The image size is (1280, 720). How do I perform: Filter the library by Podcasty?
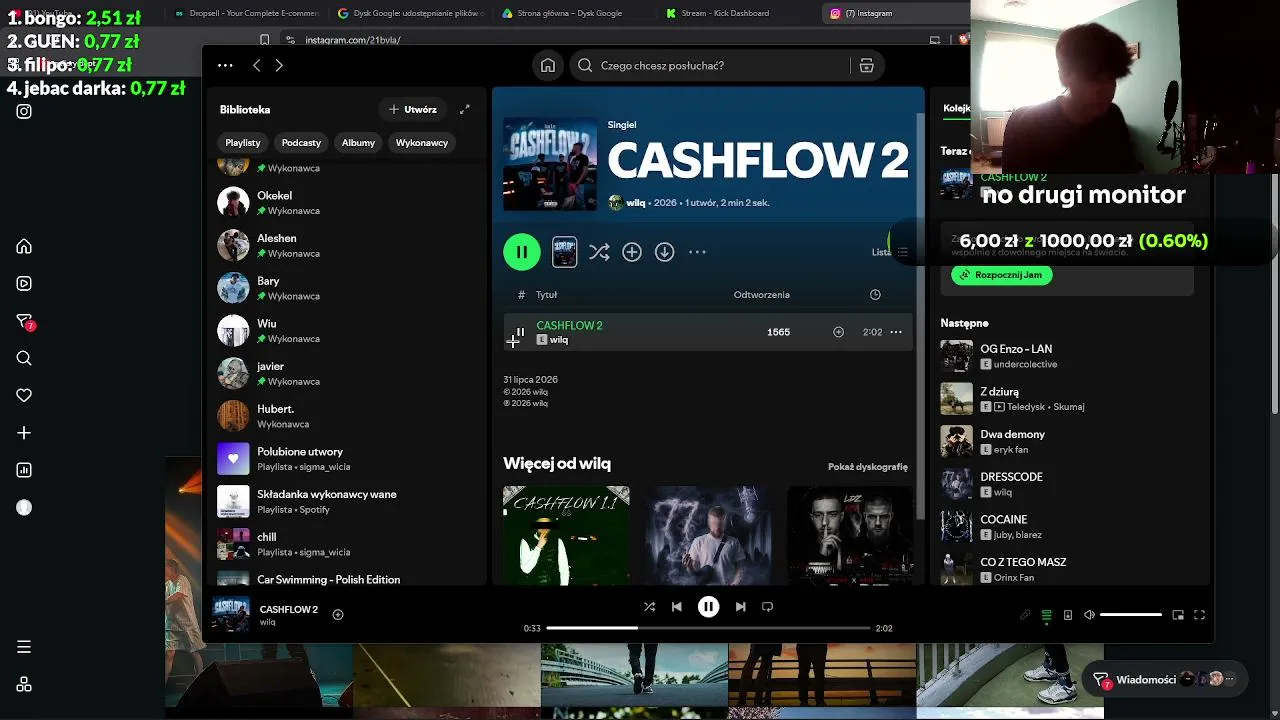click(x=301, y=143)
